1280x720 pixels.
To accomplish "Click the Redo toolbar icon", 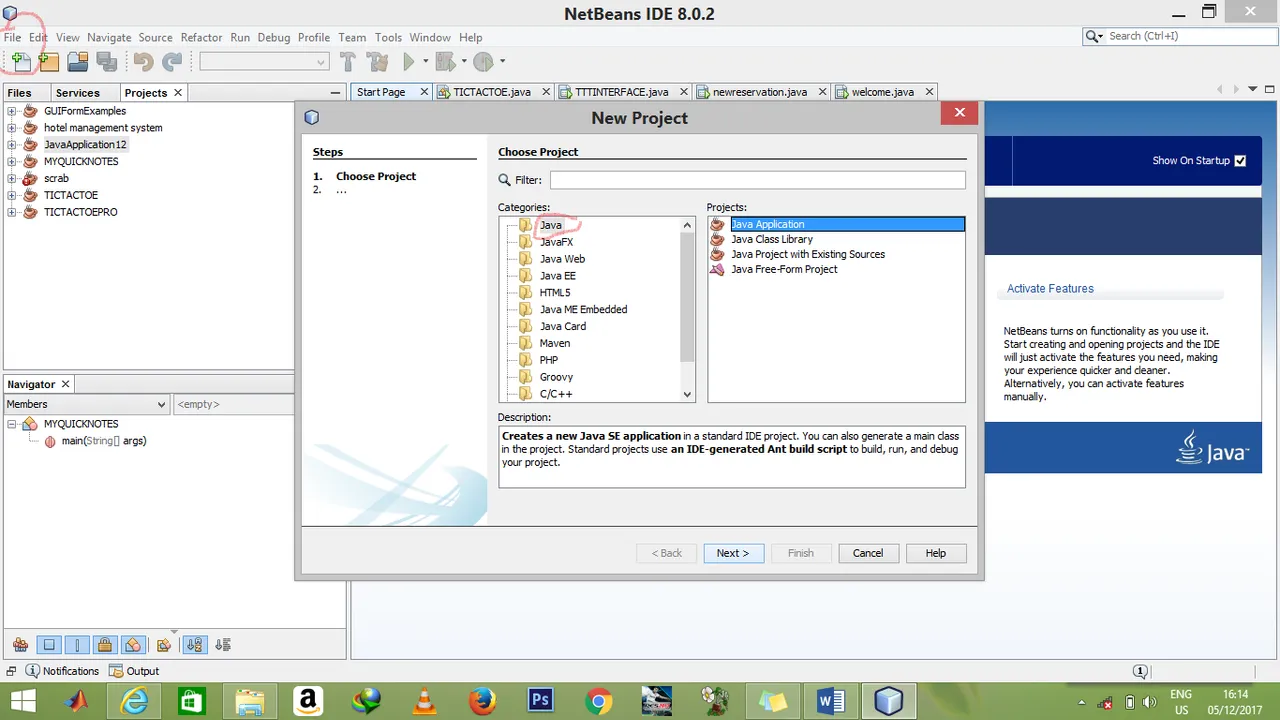I will tap(172, 62).
